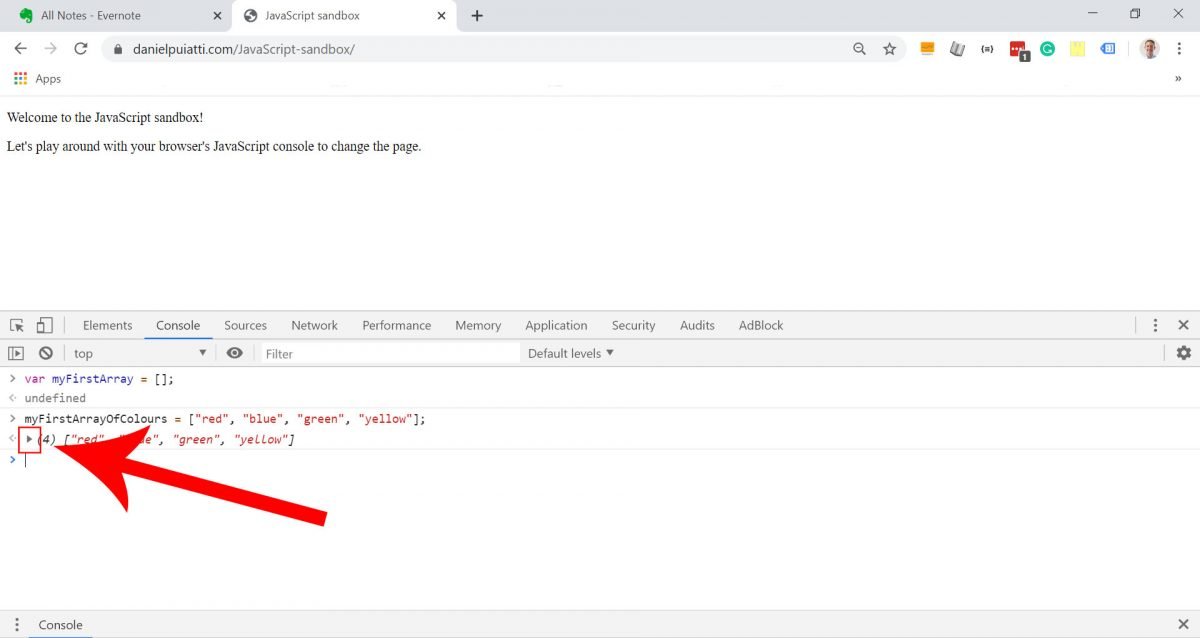Click the address bar URL
The height and width of the screenshot is (638, 1200).
tap(244, 49)
